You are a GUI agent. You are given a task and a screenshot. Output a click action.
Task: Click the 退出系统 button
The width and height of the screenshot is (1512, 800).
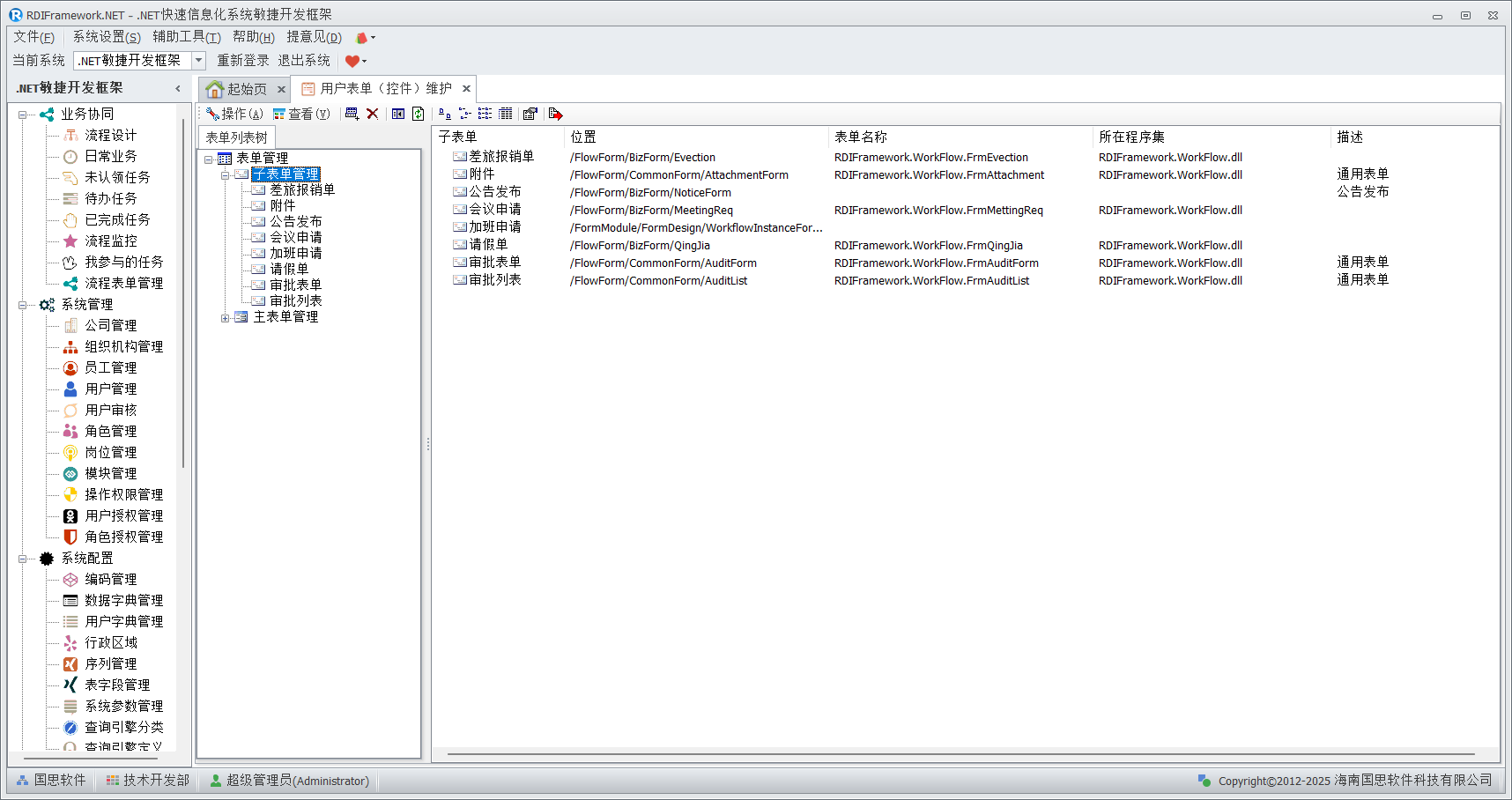point(304,61)
